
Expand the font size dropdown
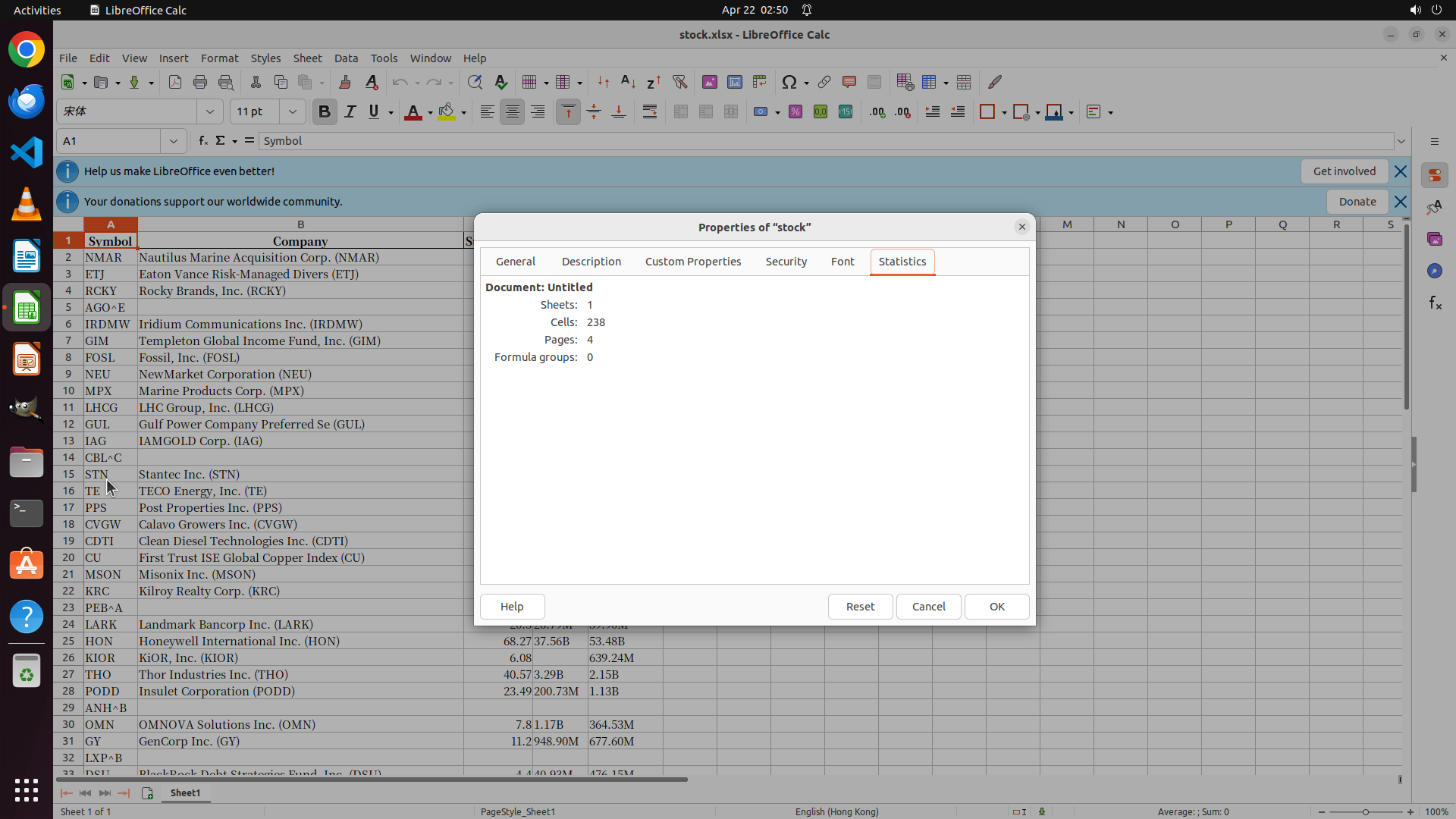(293, 111)
